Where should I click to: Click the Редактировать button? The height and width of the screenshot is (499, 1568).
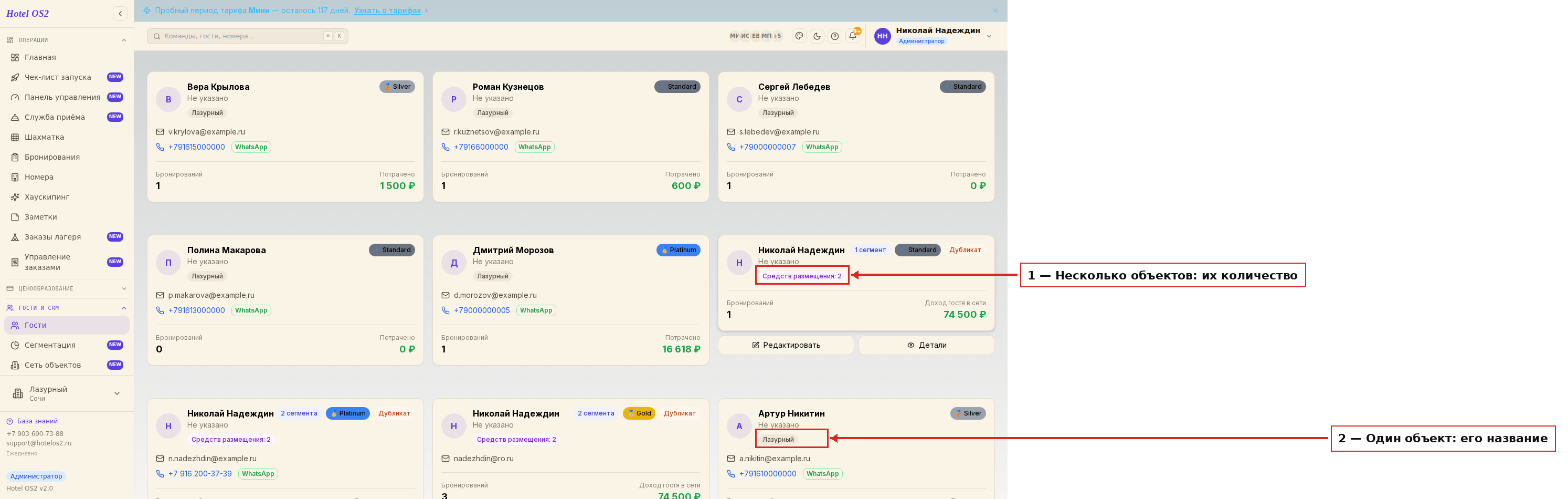(786, 345)
